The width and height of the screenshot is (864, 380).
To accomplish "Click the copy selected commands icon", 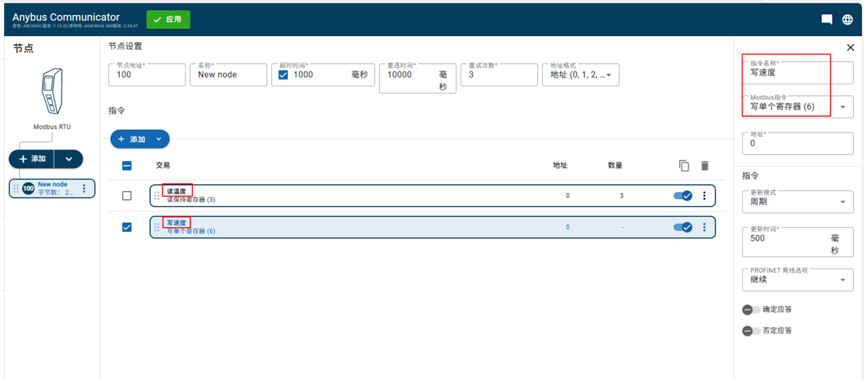I will pos(684,165).
